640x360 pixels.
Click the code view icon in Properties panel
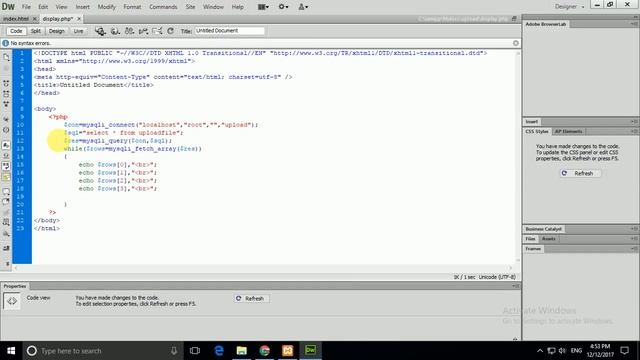tap(12, 301)
